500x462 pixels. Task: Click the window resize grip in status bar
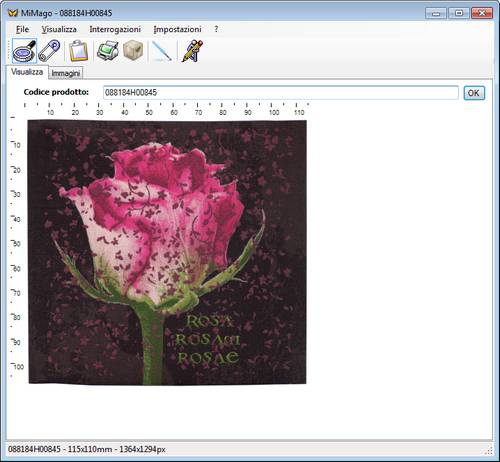(489, 451)
